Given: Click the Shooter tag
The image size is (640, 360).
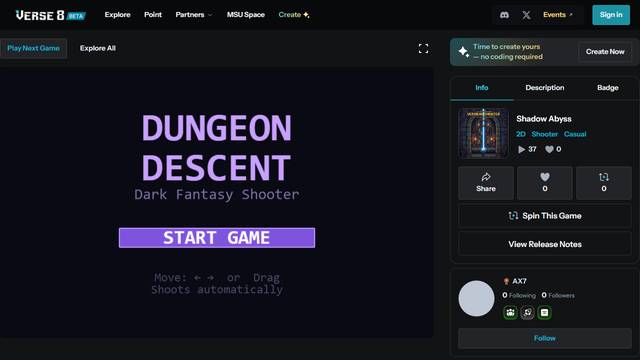Looking at the screenshot, I should tap(544, 134).
